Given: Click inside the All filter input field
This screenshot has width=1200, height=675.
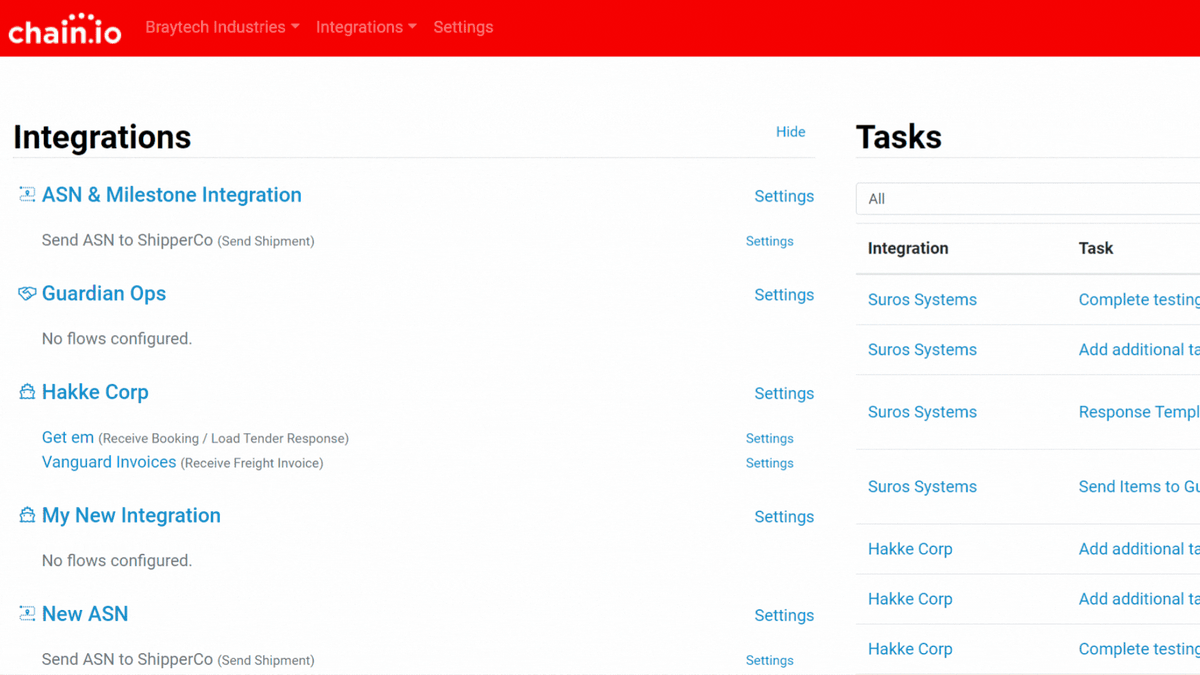Looking at the screenshot, I should (1000, 198).
